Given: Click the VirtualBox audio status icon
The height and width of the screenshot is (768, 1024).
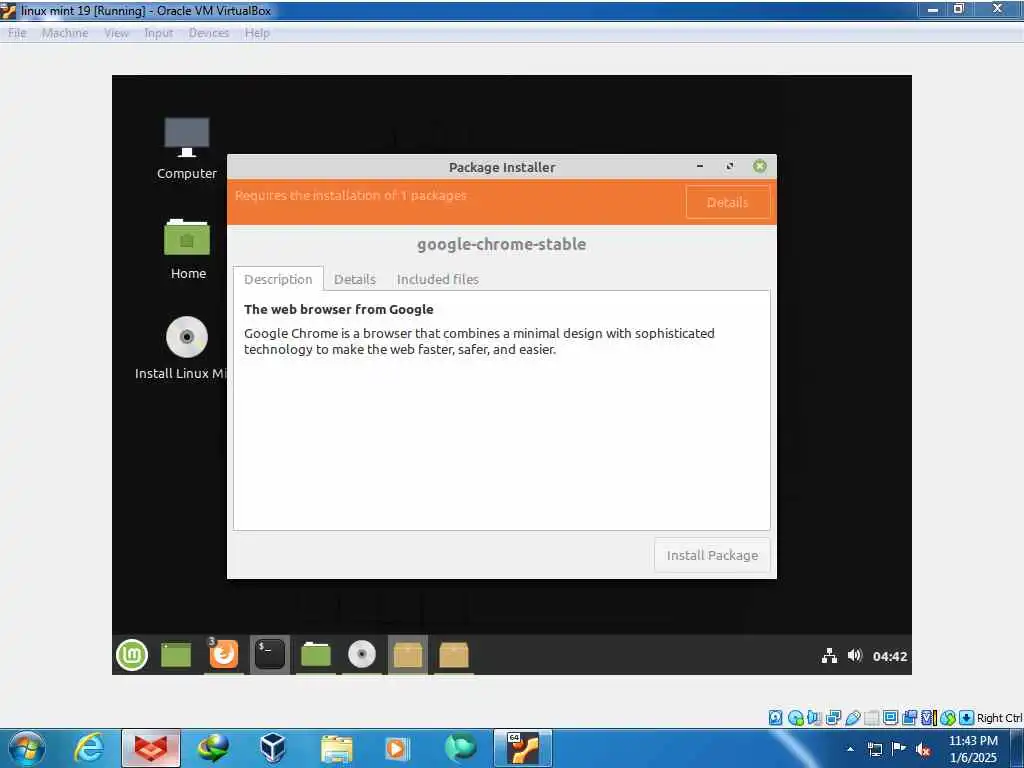Looking at the screenshot, I should point(814,718).
